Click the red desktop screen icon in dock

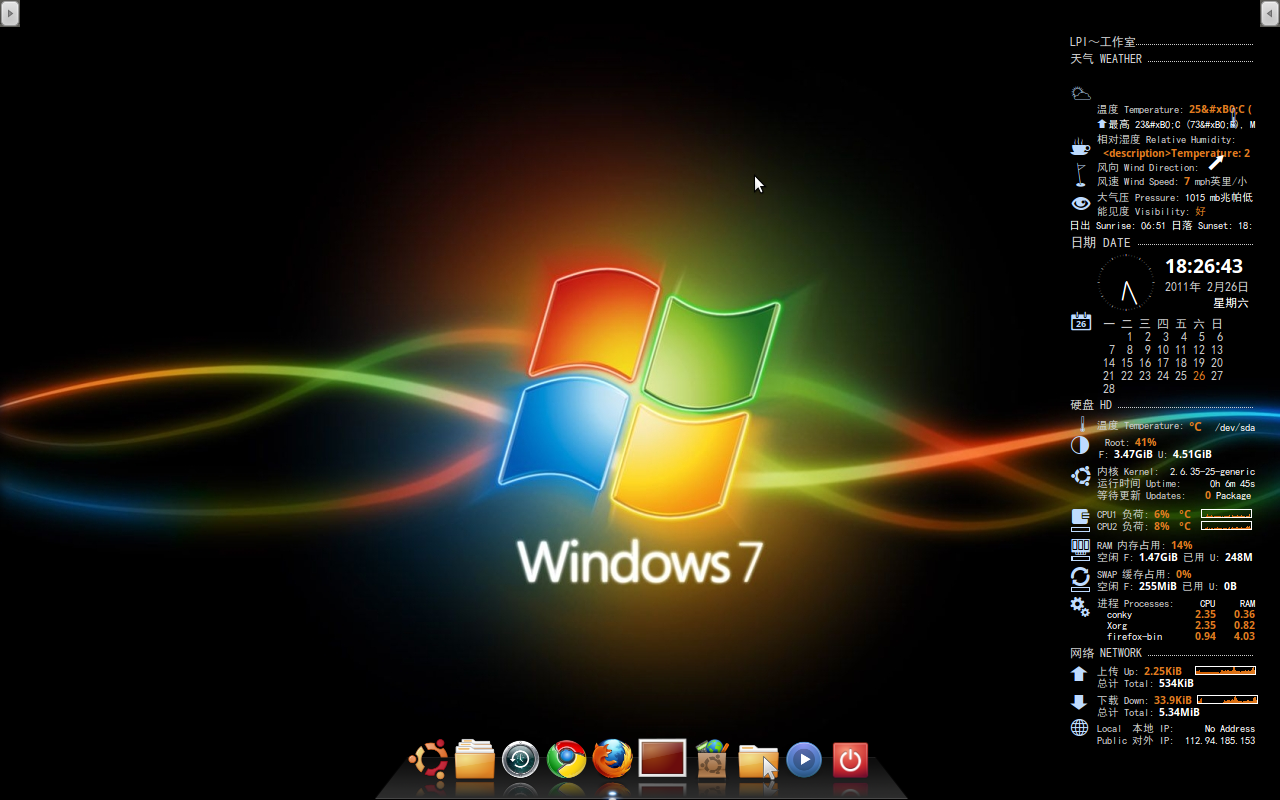pyautogui.click(x=662, y=758)
